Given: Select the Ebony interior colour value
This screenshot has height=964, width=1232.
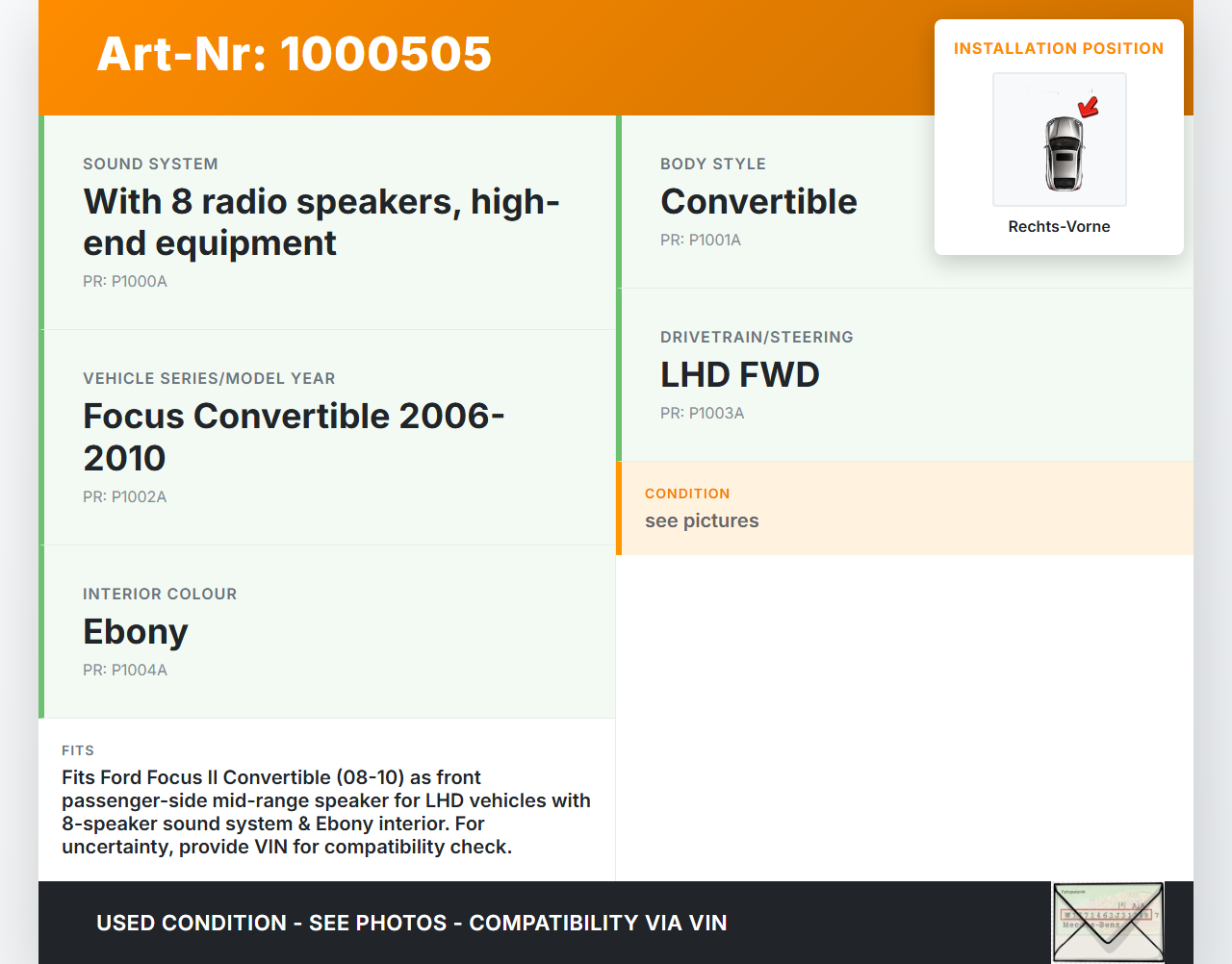Looking at the screenshot, I should coord(136,632).
